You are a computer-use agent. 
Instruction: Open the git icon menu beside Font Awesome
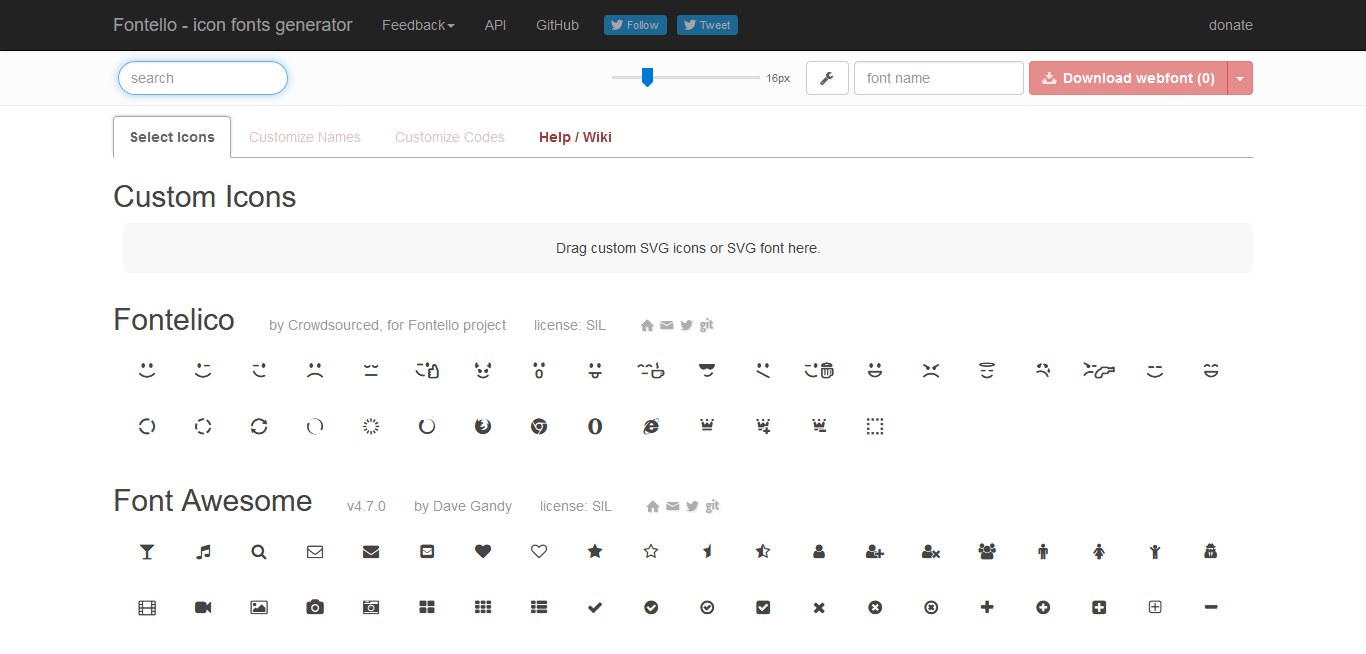pos(712,506)
